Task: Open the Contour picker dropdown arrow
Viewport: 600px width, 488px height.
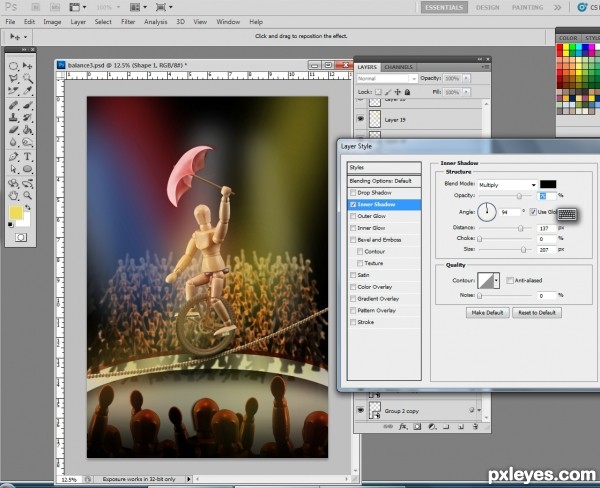Action: (x=496, y=281)
